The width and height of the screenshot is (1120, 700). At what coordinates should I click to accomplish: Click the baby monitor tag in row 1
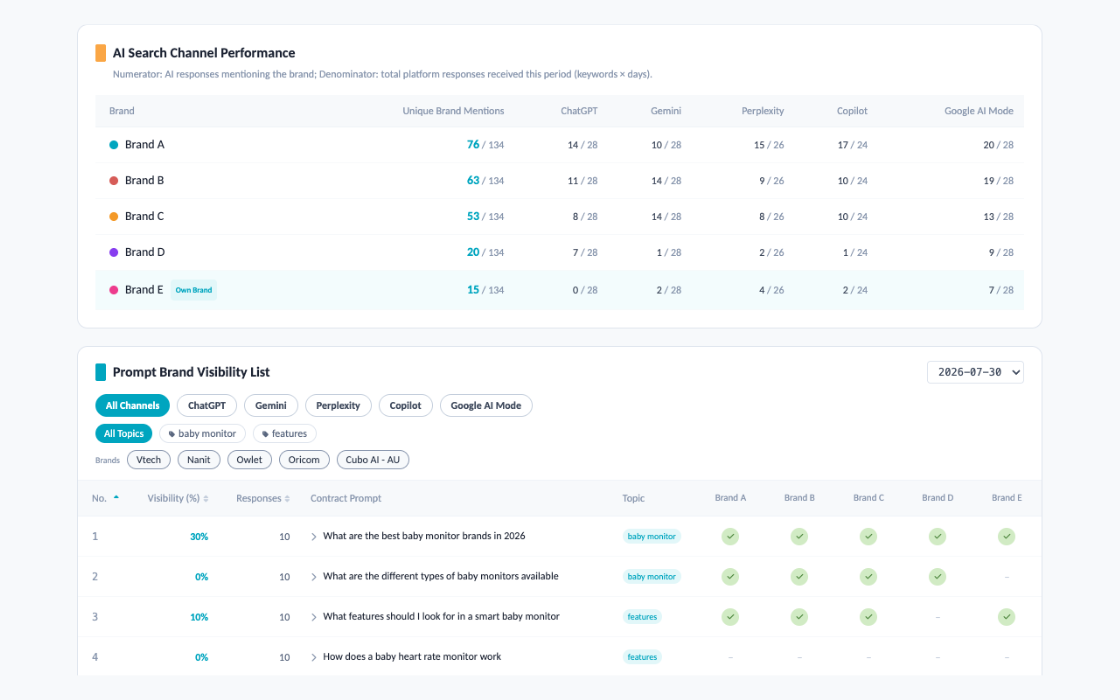click(651, 536)
